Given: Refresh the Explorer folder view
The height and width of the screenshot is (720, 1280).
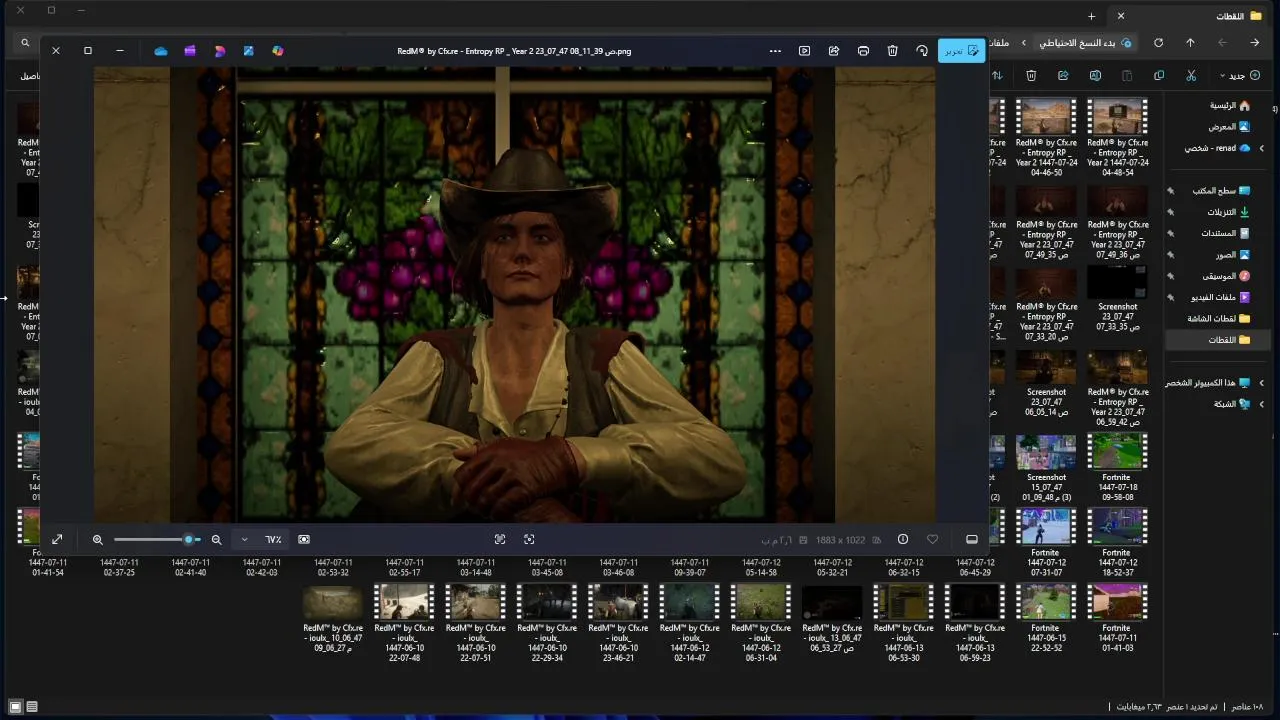Looking at the screenshot, I should tap(1158, 43).
